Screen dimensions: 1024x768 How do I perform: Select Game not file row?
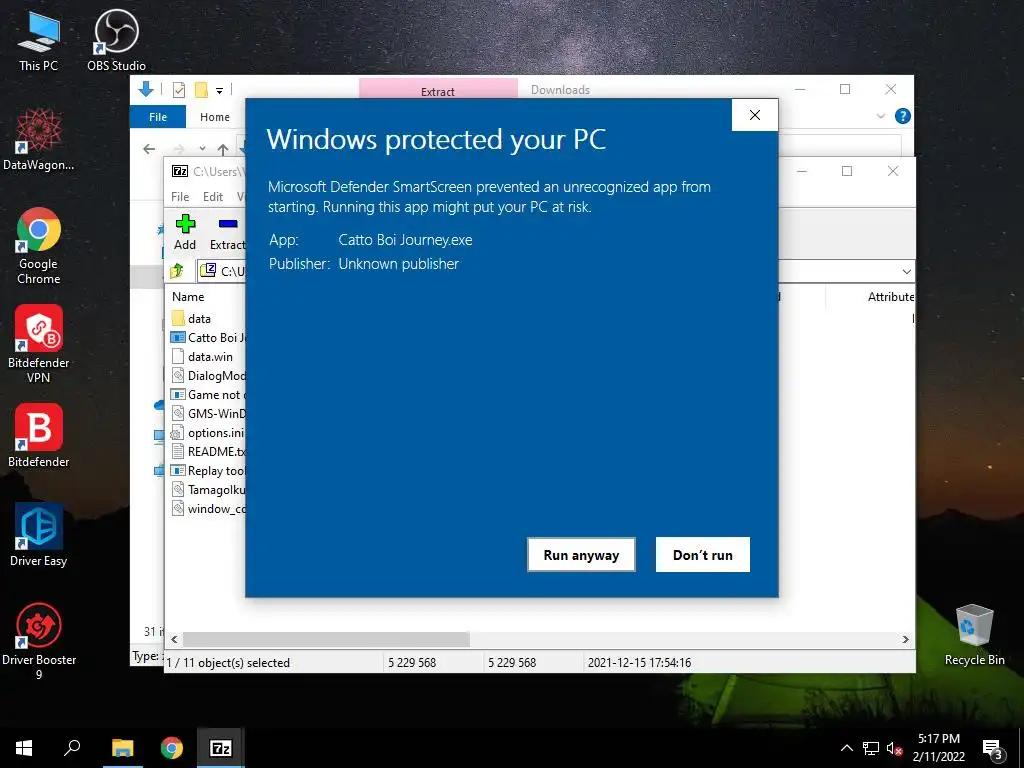tap(207, 394)
